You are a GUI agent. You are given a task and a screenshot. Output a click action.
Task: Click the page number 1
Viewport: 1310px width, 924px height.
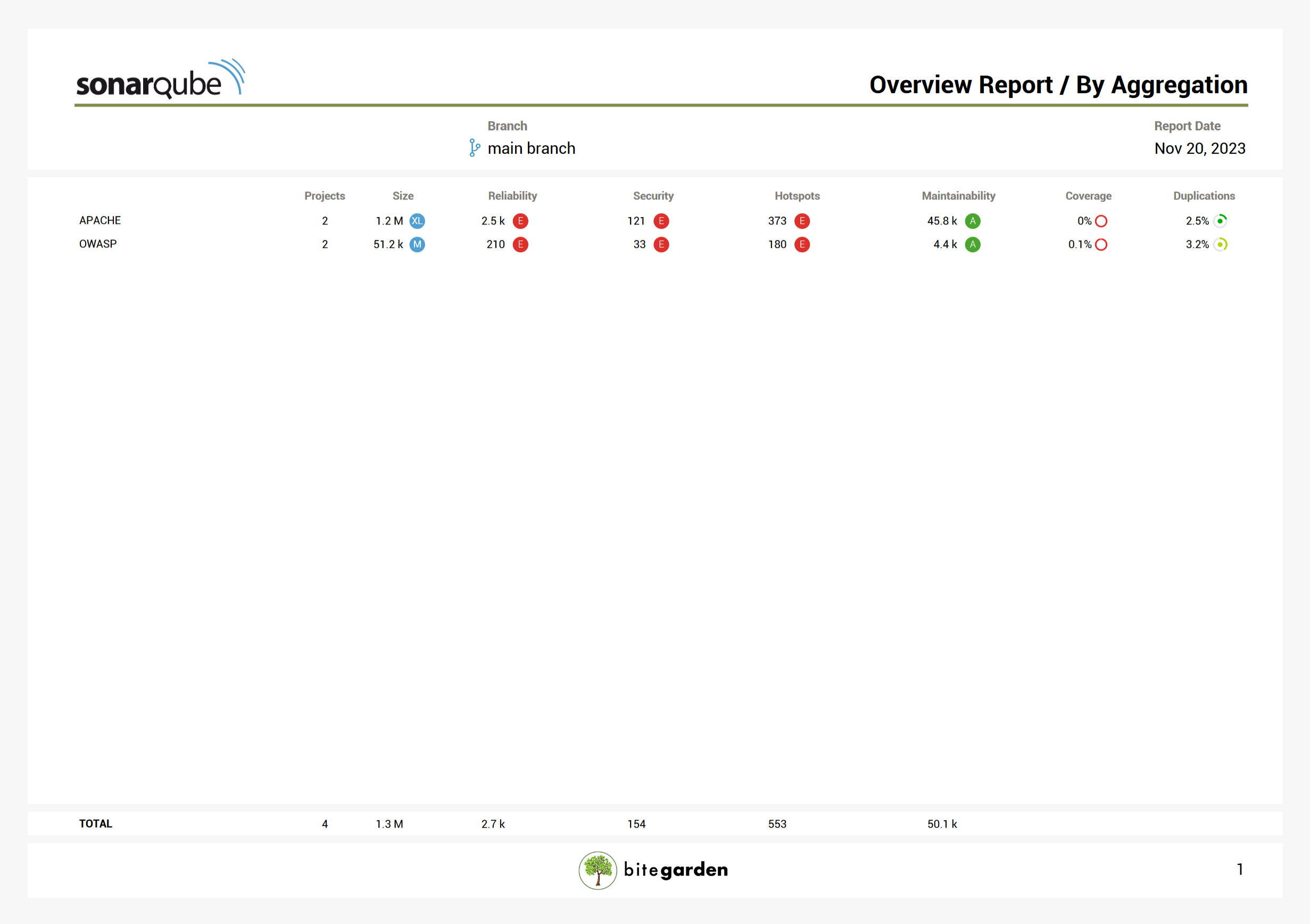click(1240, 869)
